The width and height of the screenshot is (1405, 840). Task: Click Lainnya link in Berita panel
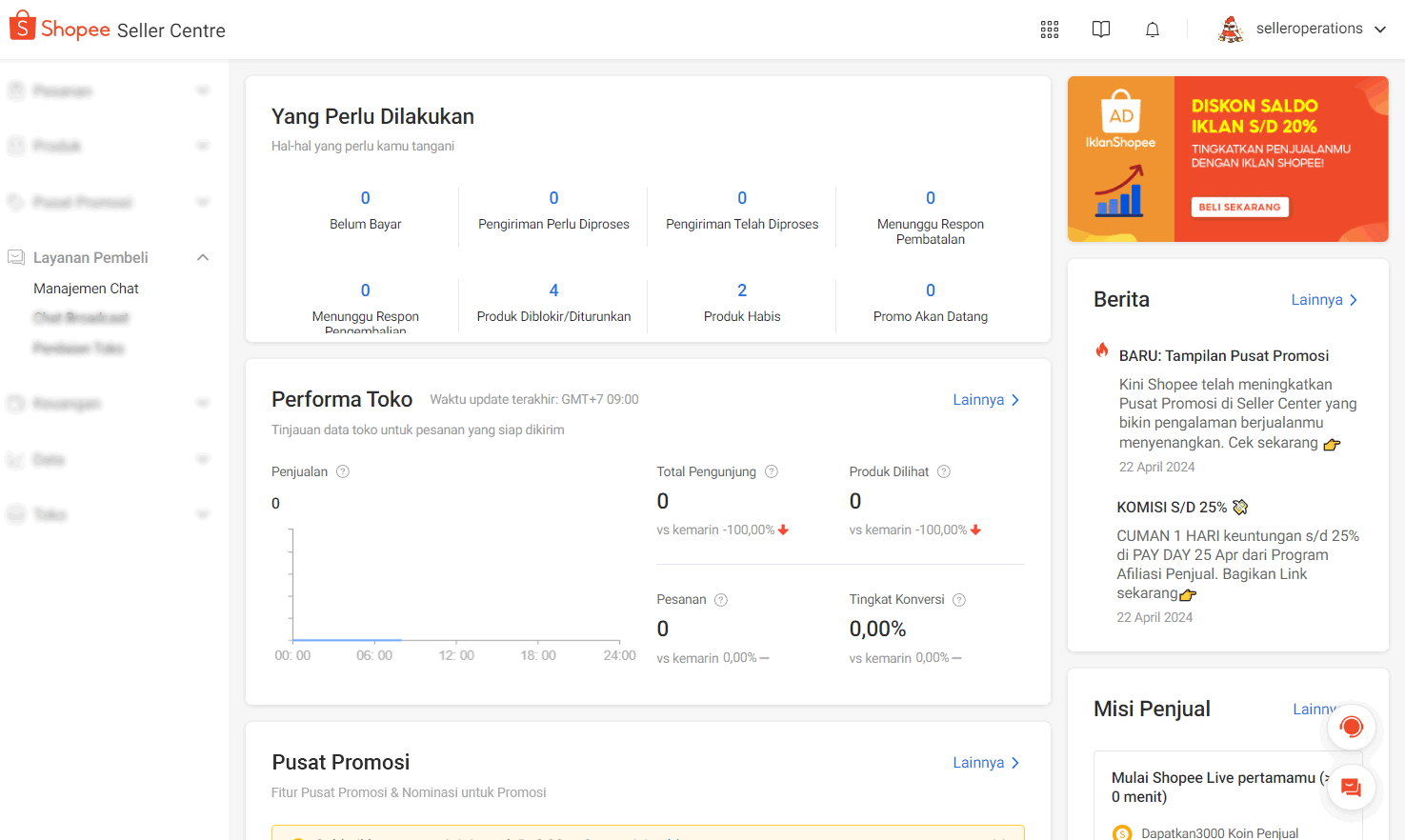tap(1324, 300)
